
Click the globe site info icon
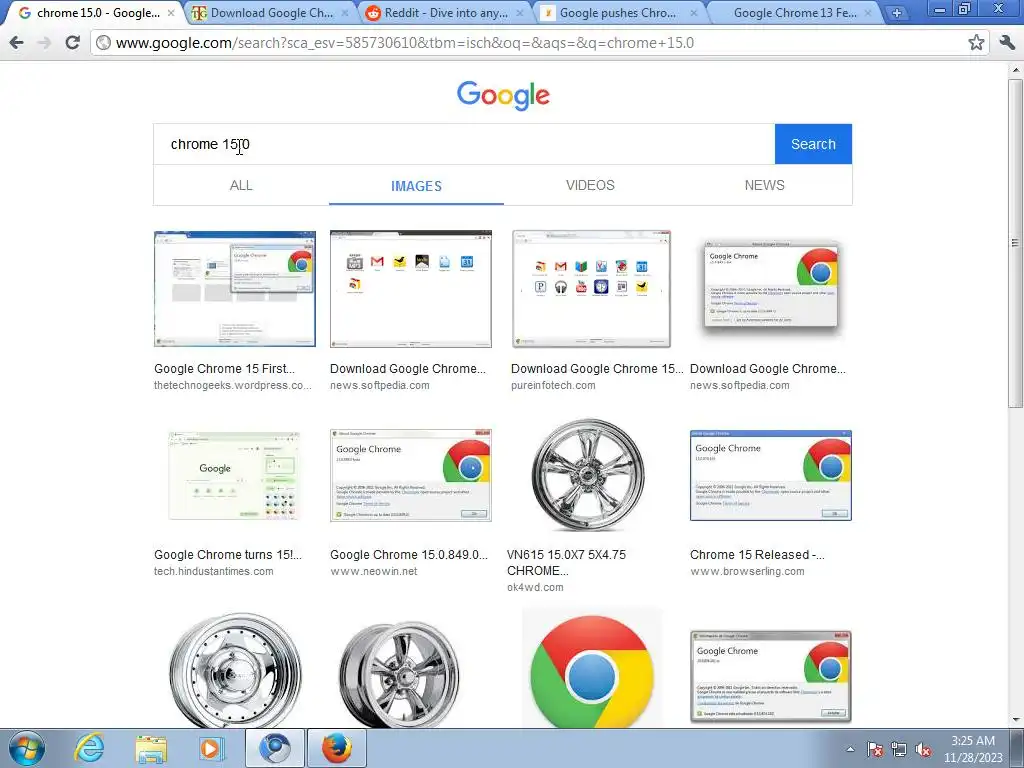click(x=103, y=43)
